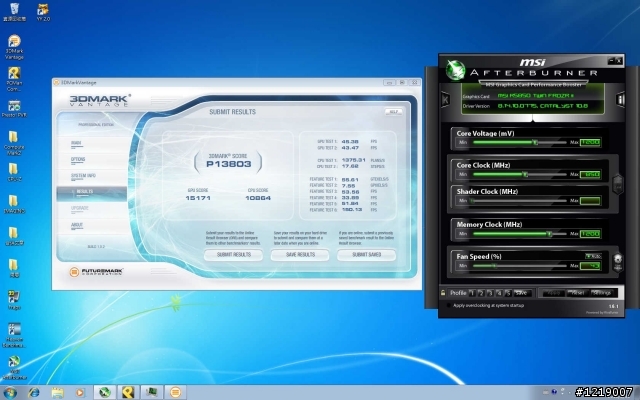Open the user-defined fan control button
The width and height of the screenshot is (640, 400).
pyautogui.click(x=618, y=262)
